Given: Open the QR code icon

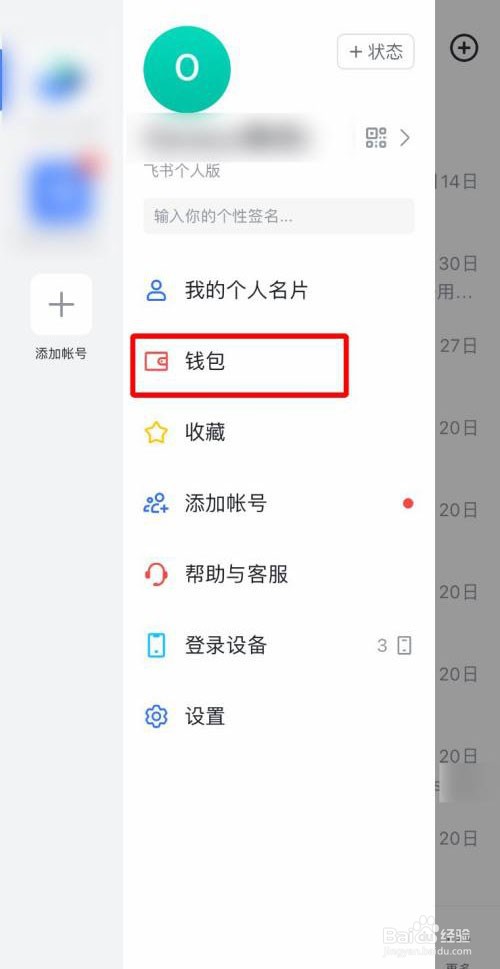Looking at the screenshot, I should pos(376,137).
